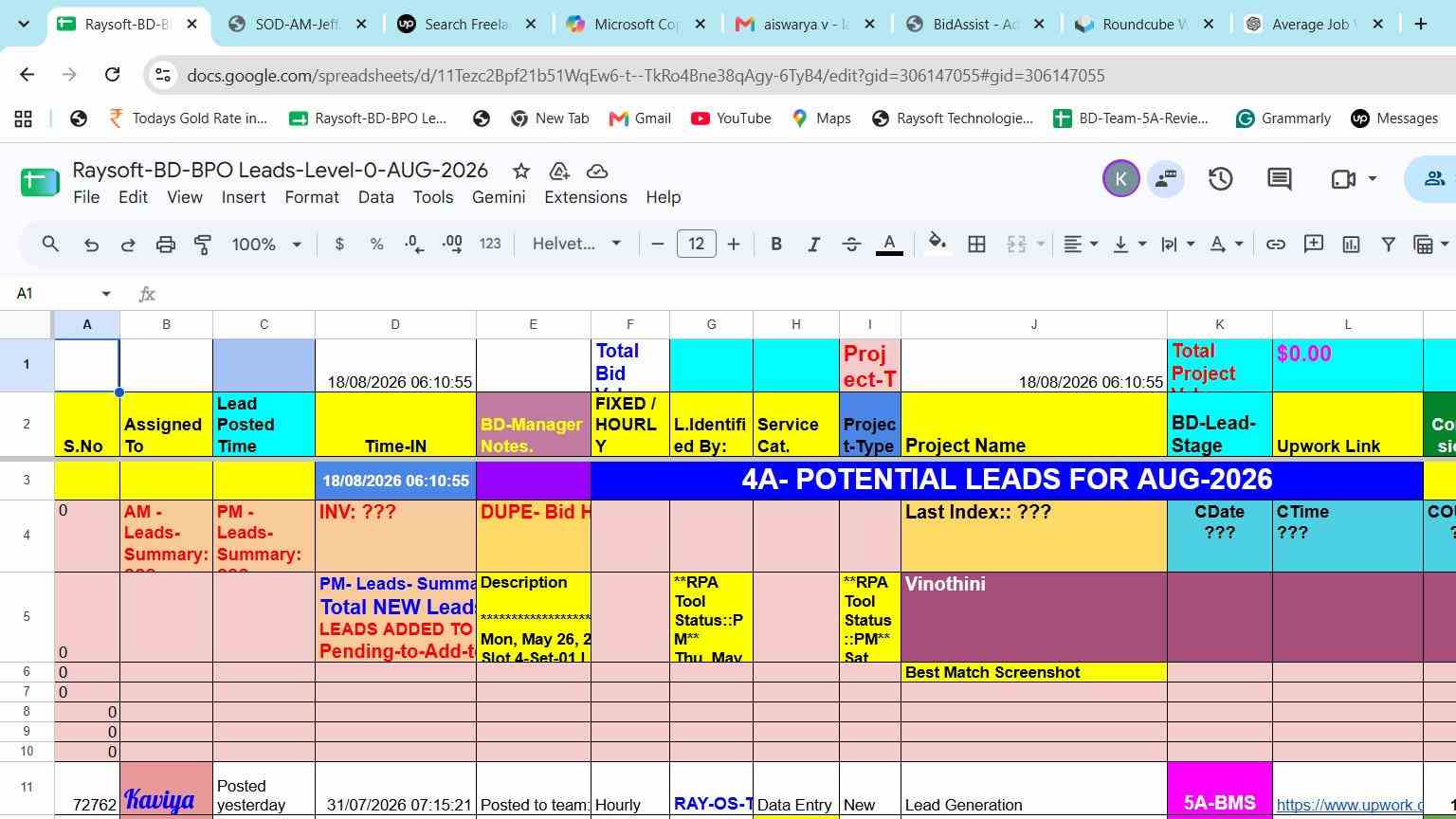This screenshot has height=819, width=1456.
Task: Open the Grammarly bookmark
Action: [x=1284, y=118]
